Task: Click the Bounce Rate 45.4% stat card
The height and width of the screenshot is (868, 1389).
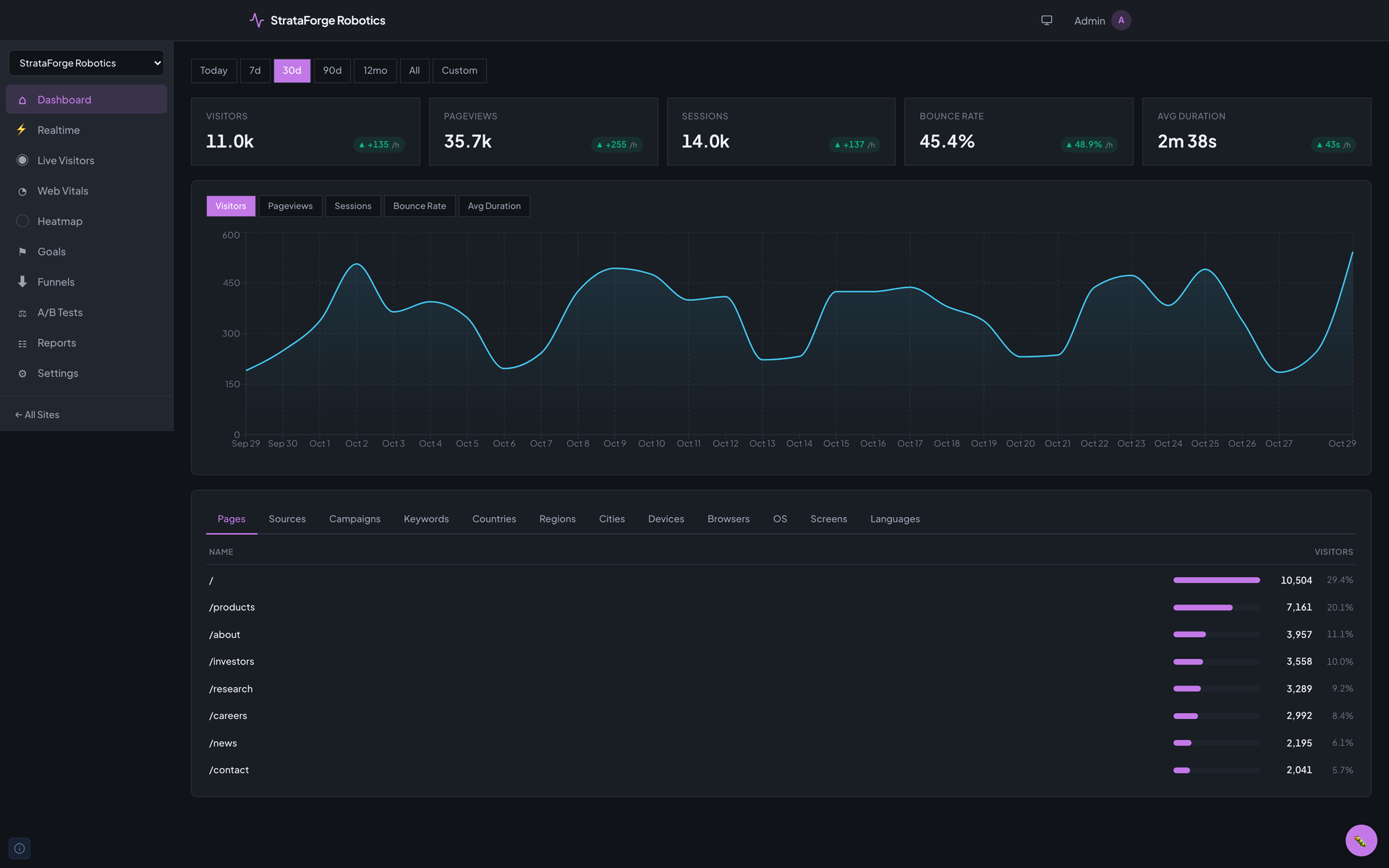Action: click(1019, 132)
